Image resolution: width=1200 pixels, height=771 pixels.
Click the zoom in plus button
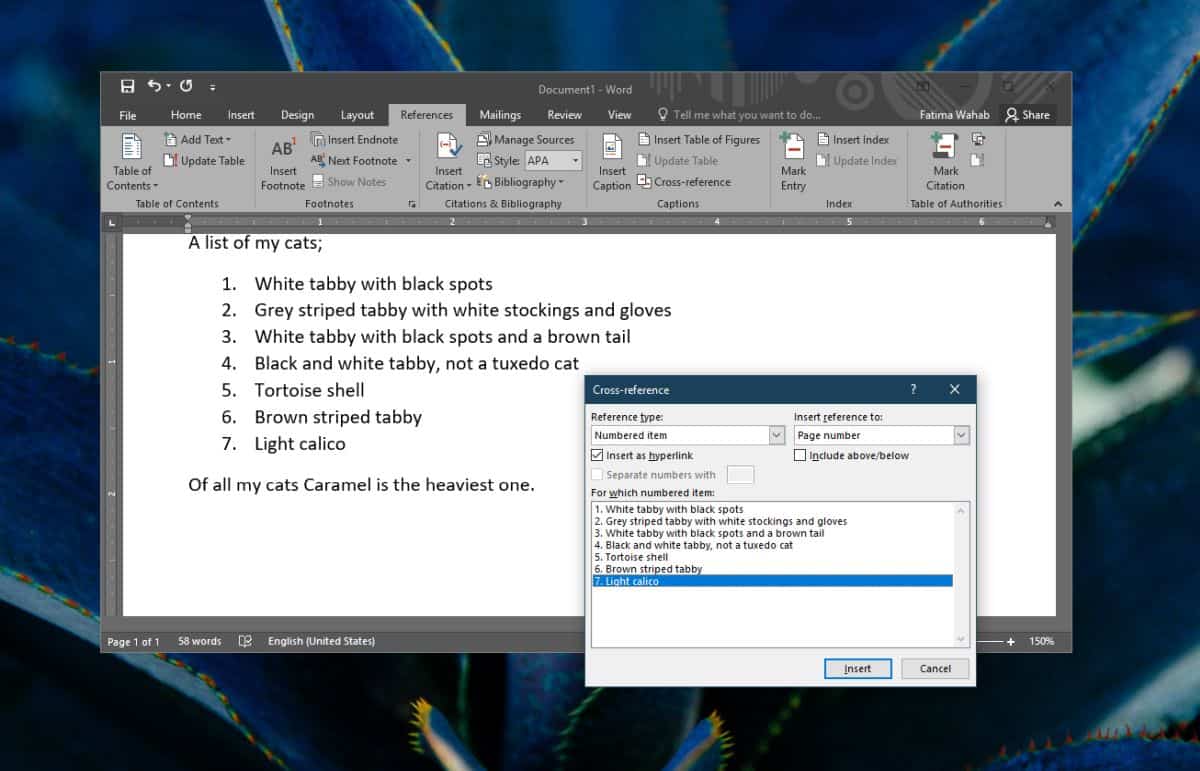[1011, 642]
